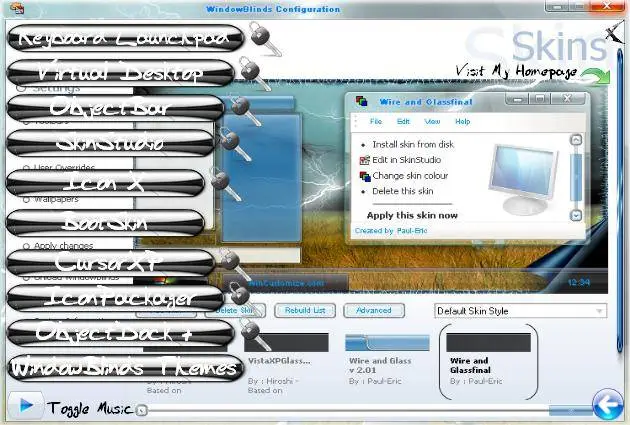
Task: Click the crossed swords close icon
Action: pos(615,33)
